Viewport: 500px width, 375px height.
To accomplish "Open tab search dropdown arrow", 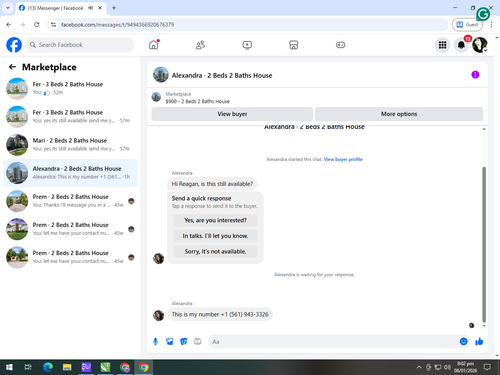I will tap(8, 8).
